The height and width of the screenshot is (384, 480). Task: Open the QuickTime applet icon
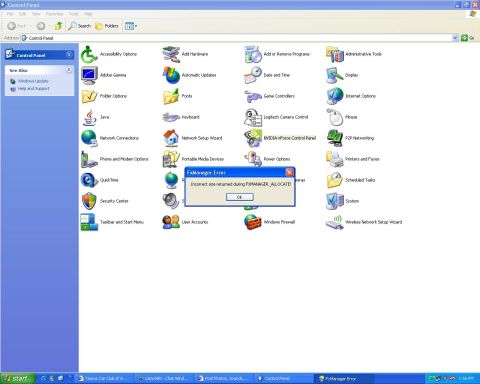point(100,180)
